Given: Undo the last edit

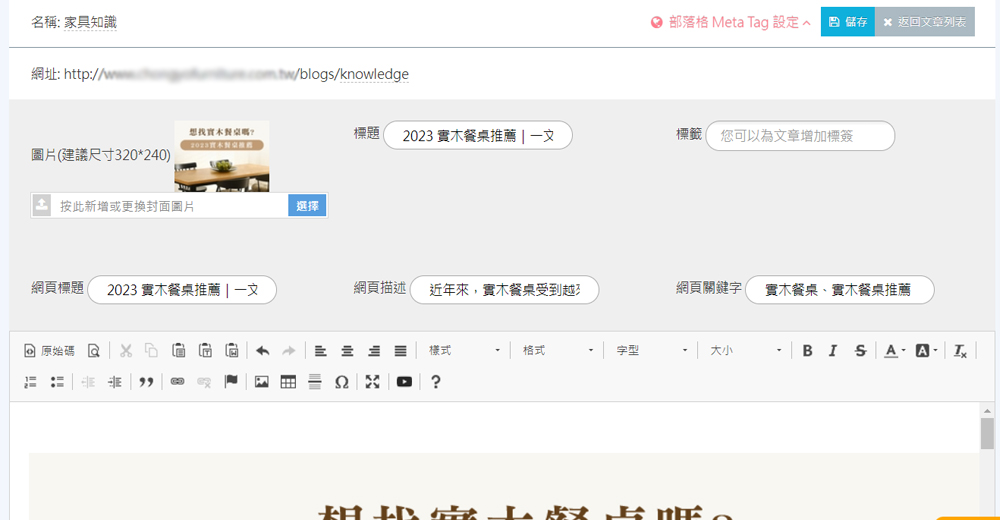Looking at the screenshot, I should point(262,351).
